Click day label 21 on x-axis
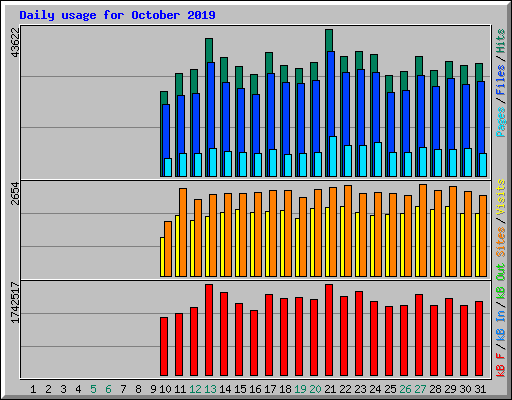 [x=330, y=389]
